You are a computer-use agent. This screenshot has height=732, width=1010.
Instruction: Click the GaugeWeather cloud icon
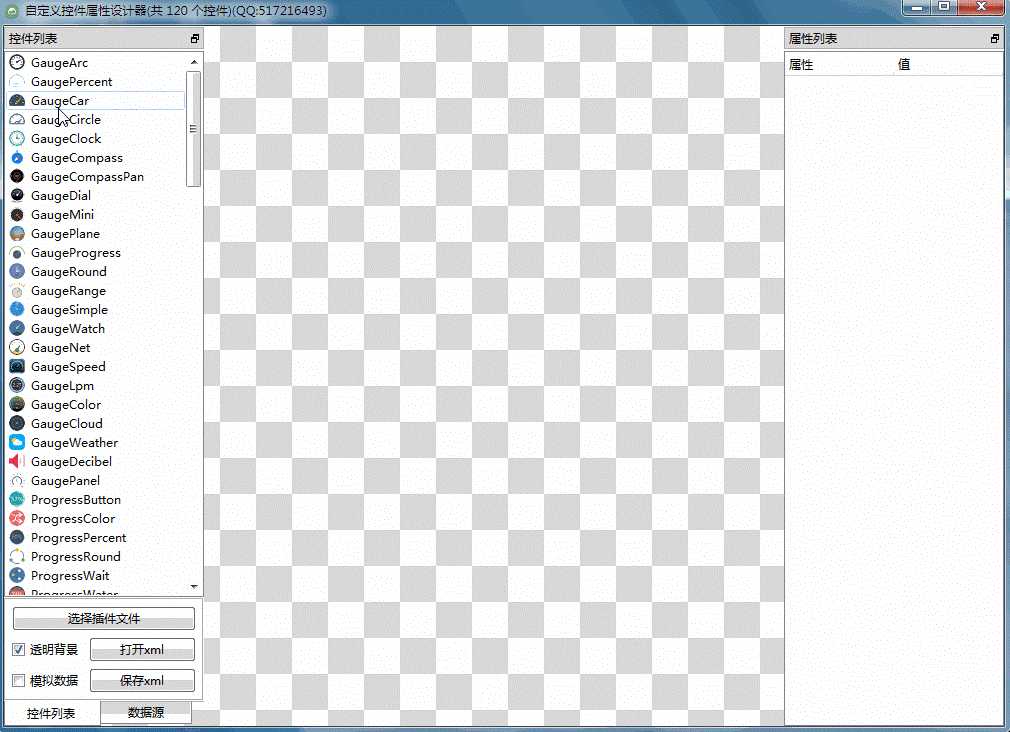click(17, 443)
